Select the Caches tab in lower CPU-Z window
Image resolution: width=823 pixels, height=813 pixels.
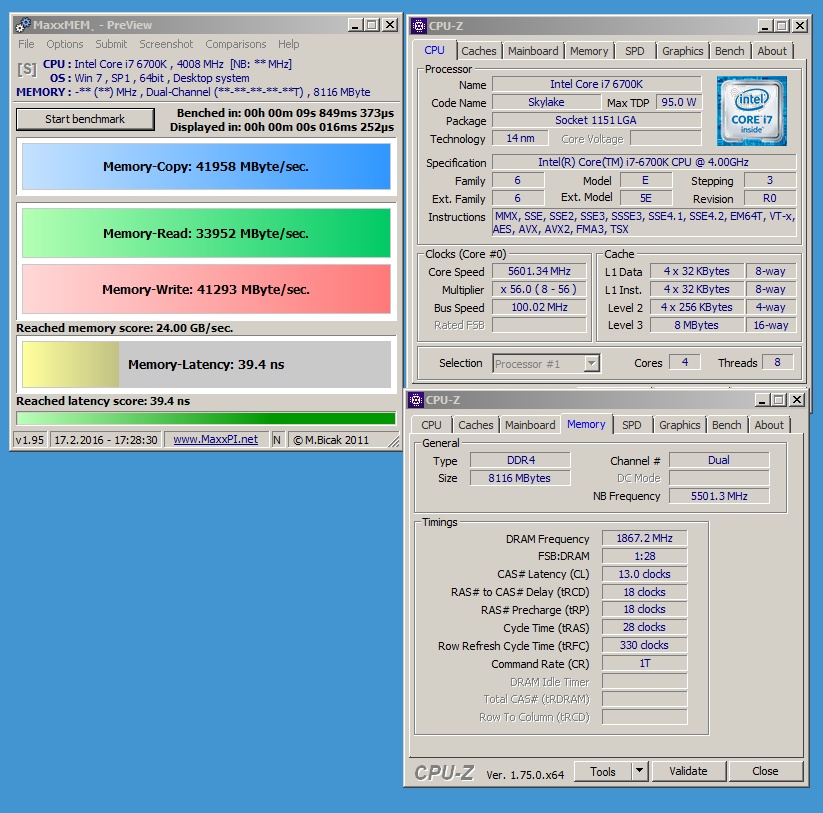pyautogui.click(x=476, y=425)
